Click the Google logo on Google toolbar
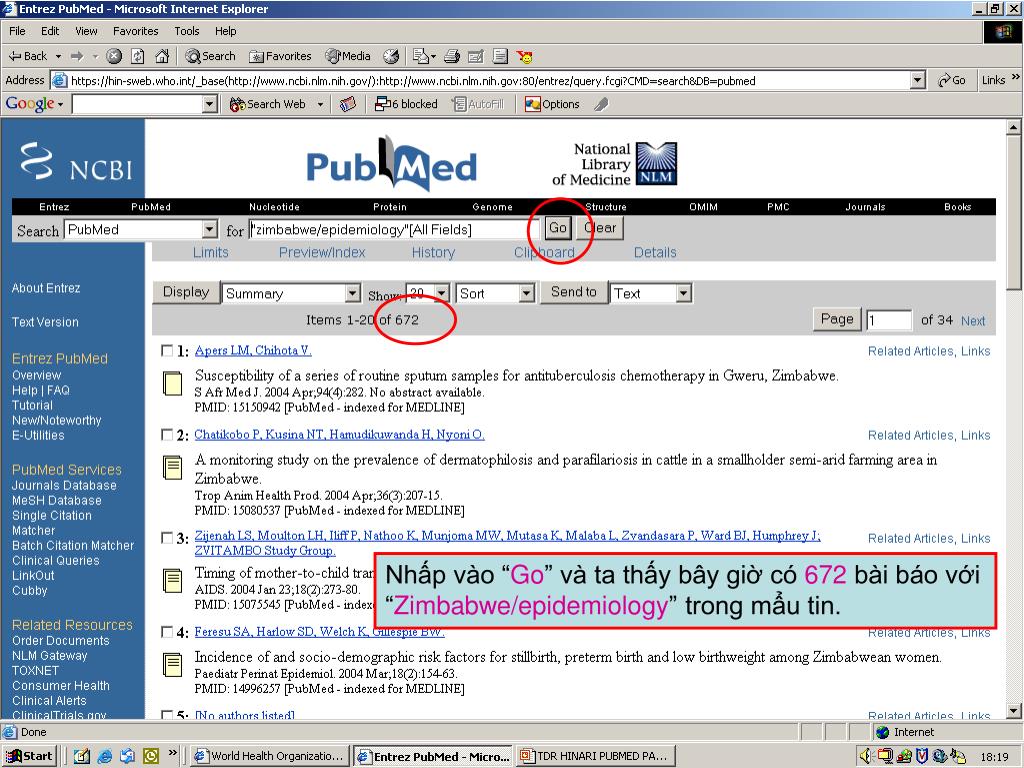This screenshot has width=1024, height=768. pyautogui.click(x=30, y=104)
